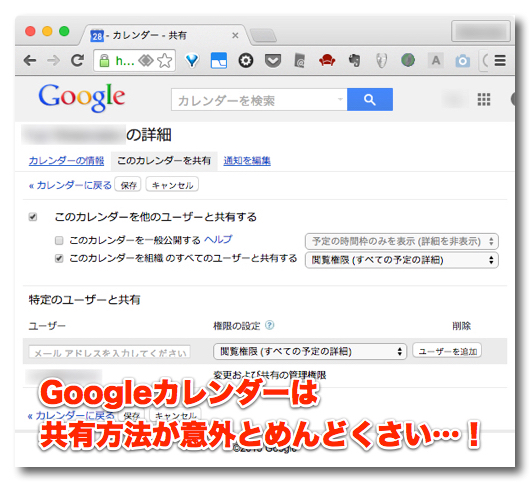Open the blue window-shaped extension icon
Screen dimensions: 530x482
tap(219, 61)
